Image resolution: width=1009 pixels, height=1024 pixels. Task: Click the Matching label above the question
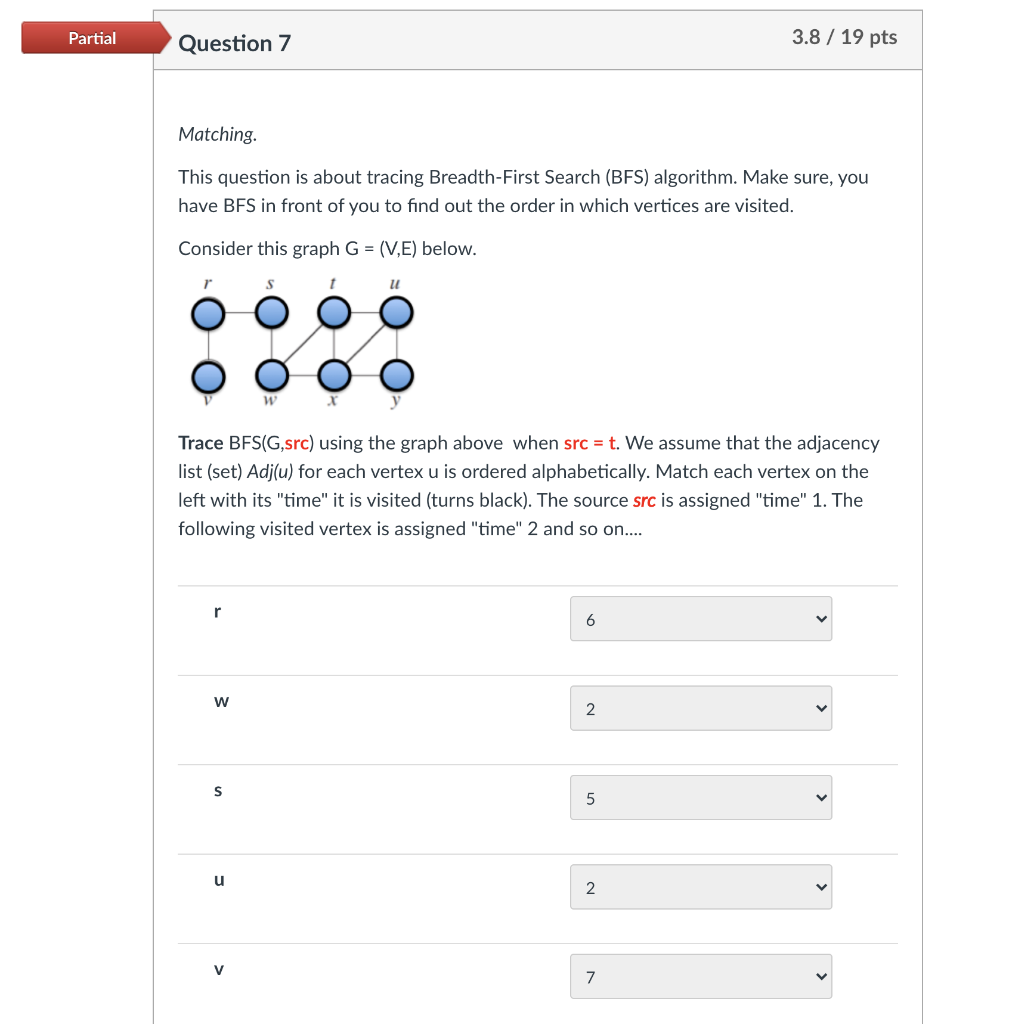click(216, 134)
